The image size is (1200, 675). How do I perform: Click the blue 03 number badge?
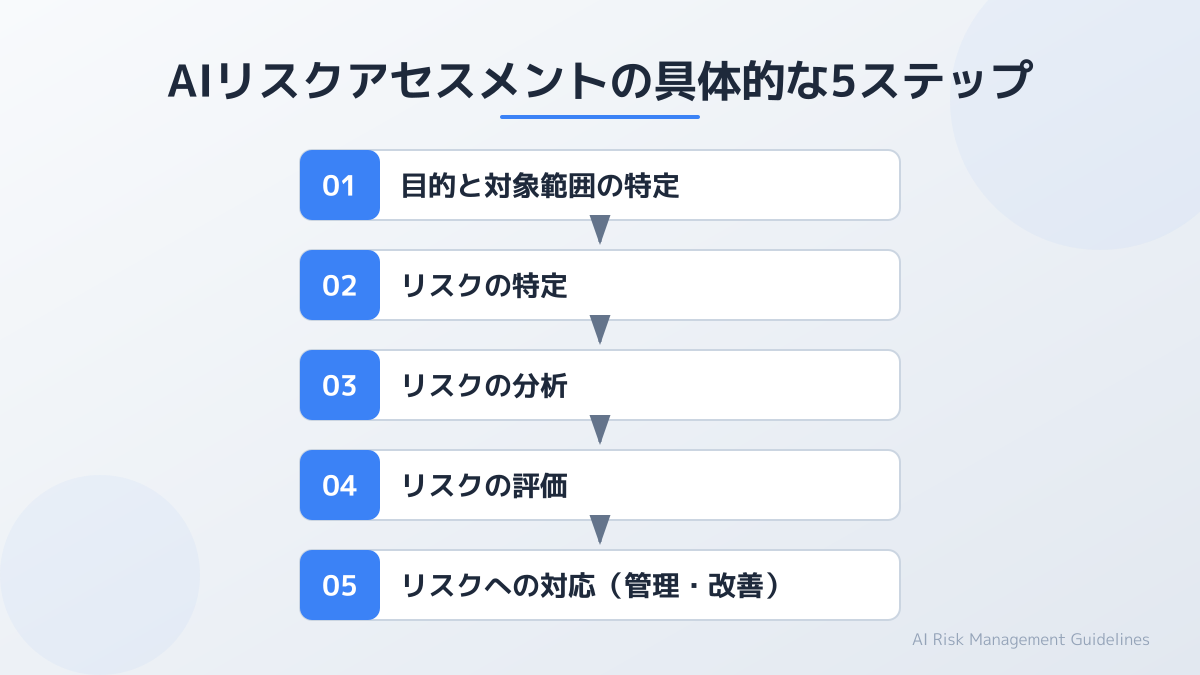(x=340, y=385)
